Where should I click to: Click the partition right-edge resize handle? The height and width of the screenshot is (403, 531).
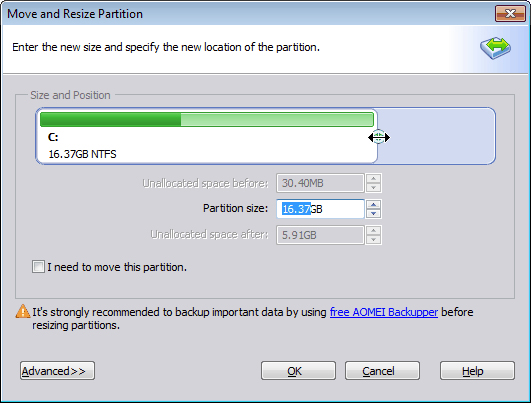(x=378, y=137)
